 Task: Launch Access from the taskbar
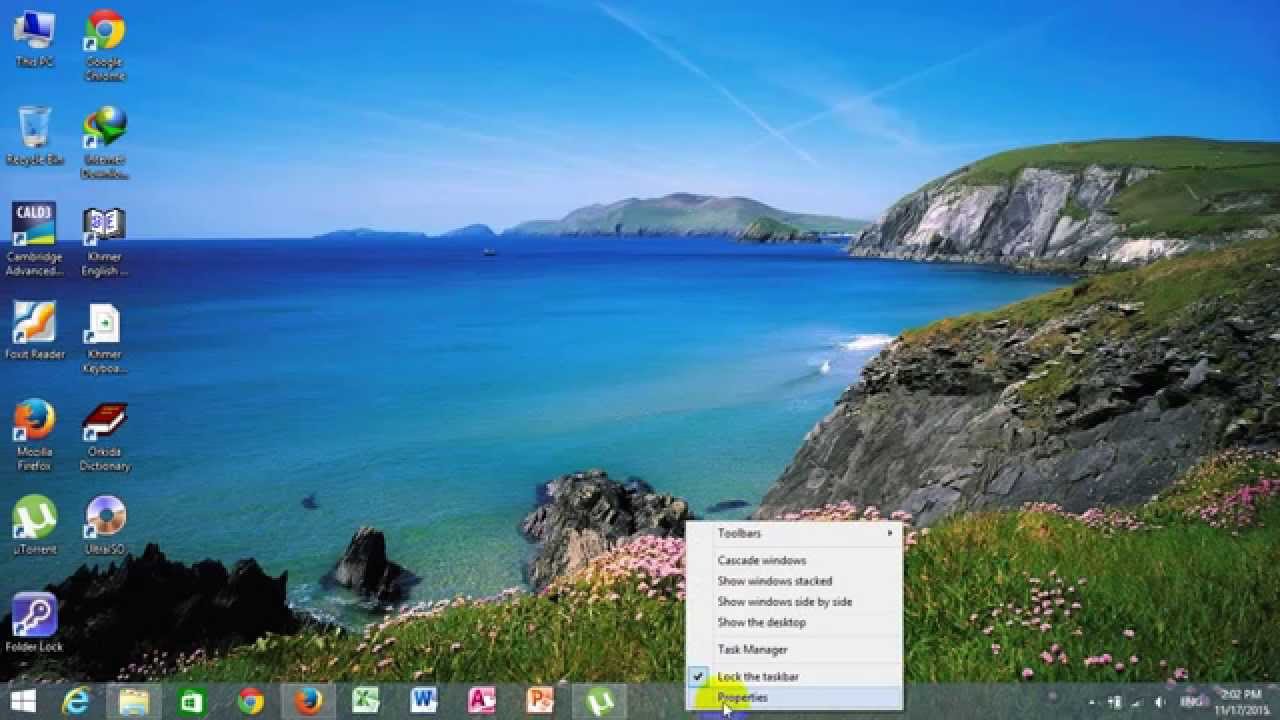pyautogui.click(x=482, y=701)
